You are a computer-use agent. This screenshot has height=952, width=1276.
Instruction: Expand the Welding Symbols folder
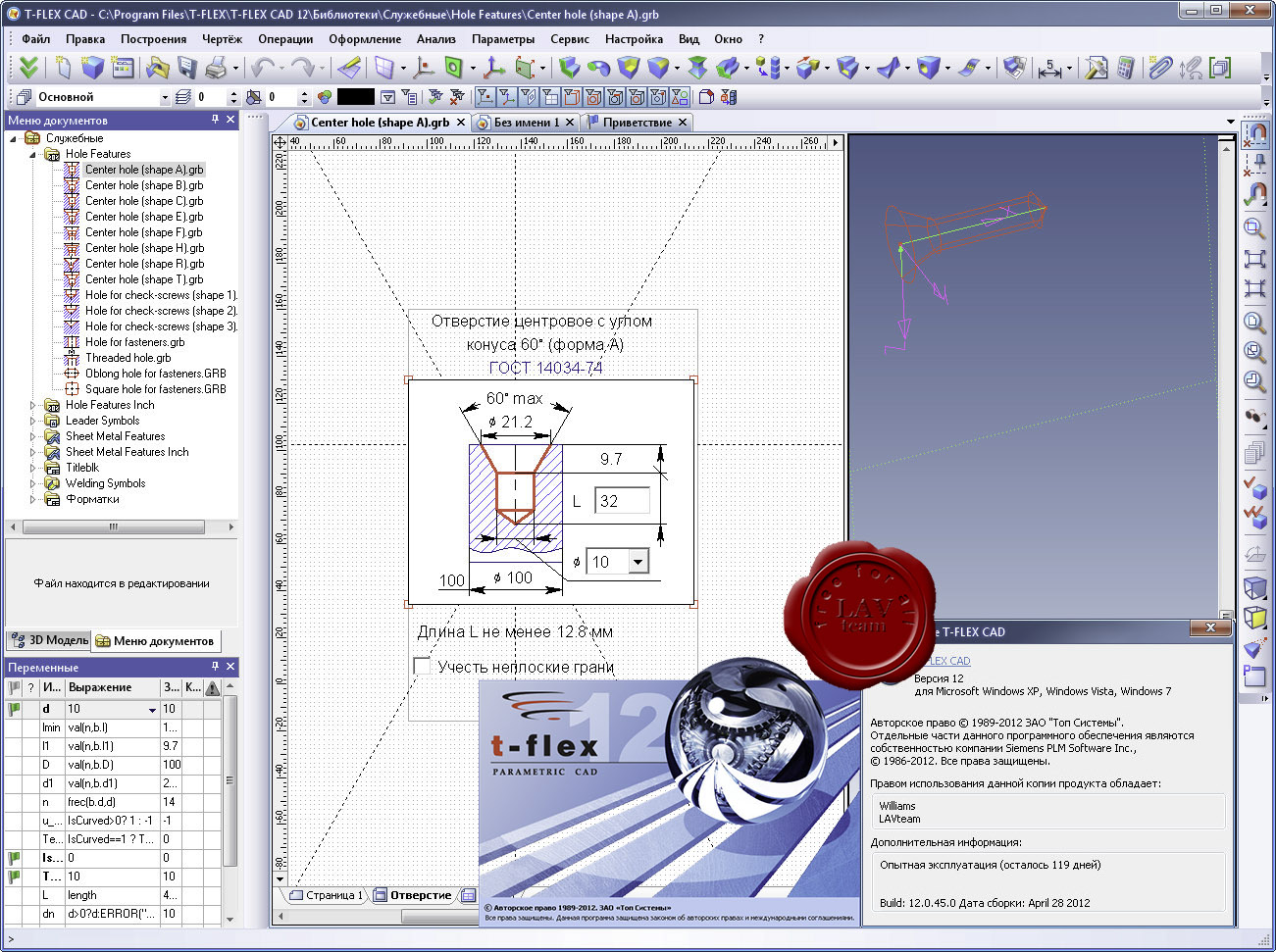coord(32,483)
